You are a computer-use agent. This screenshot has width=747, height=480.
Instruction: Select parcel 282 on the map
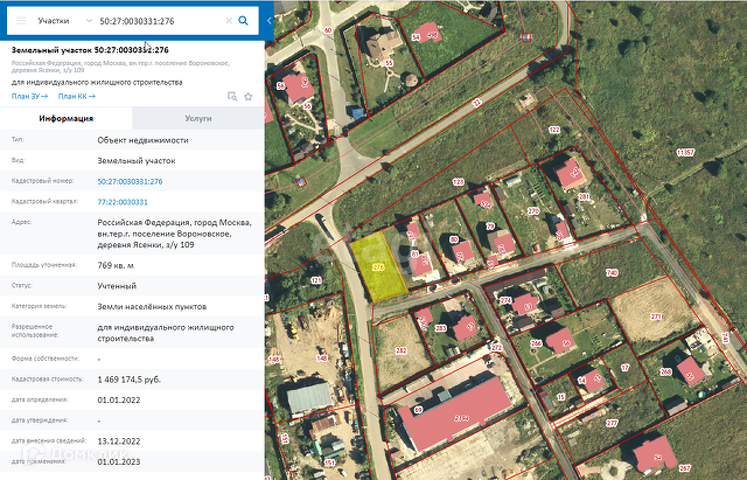(x=401, y=351)
